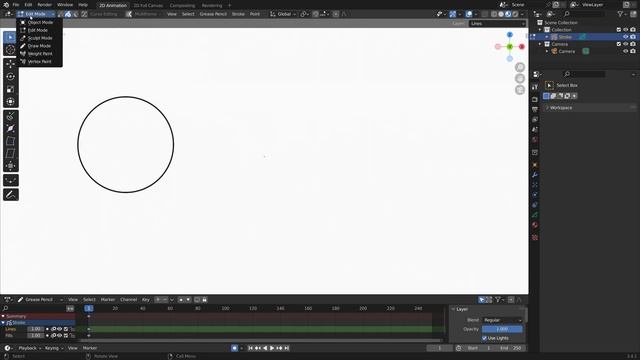Switch to Compositing workspace tab
640x360 pixels.
(x=182, y=5)
